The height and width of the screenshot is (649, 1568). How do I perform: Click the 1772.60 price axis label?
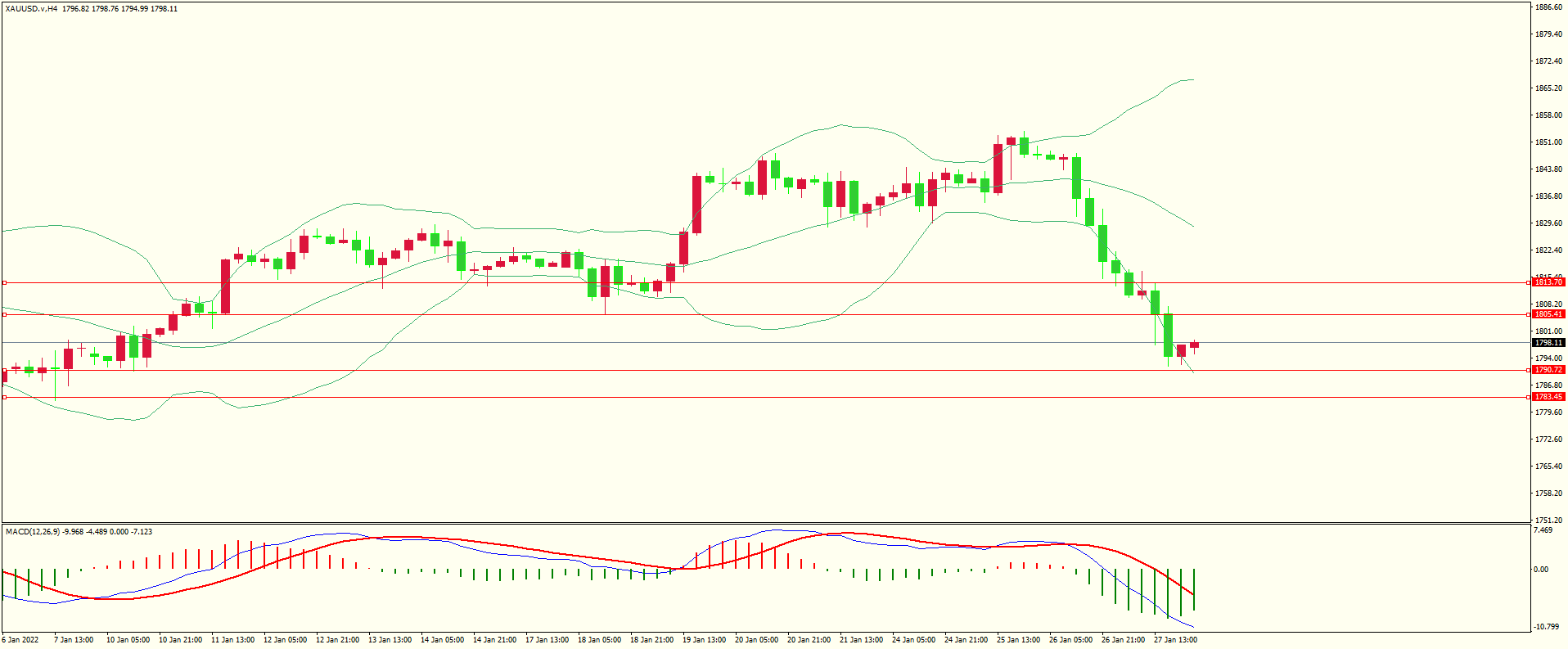click(1549, 439)
